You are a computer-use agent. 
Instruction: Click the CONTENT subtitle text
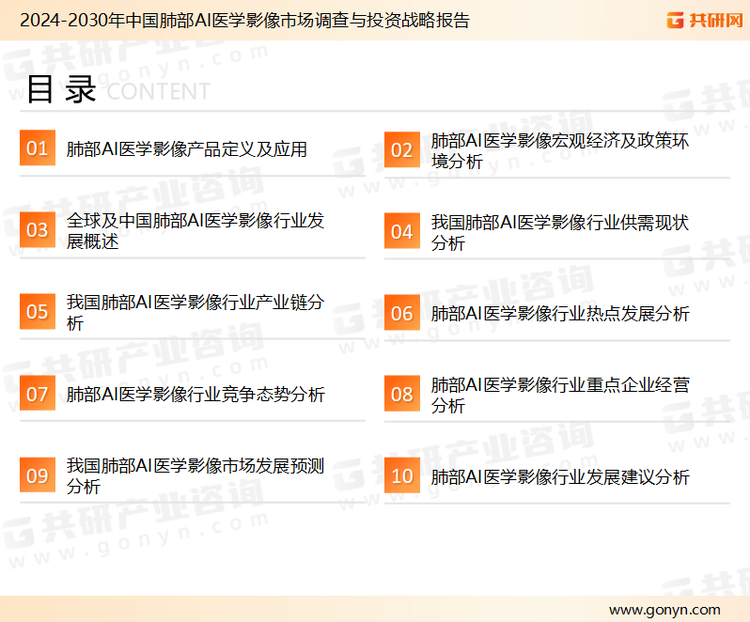click(x=158, y=91)
